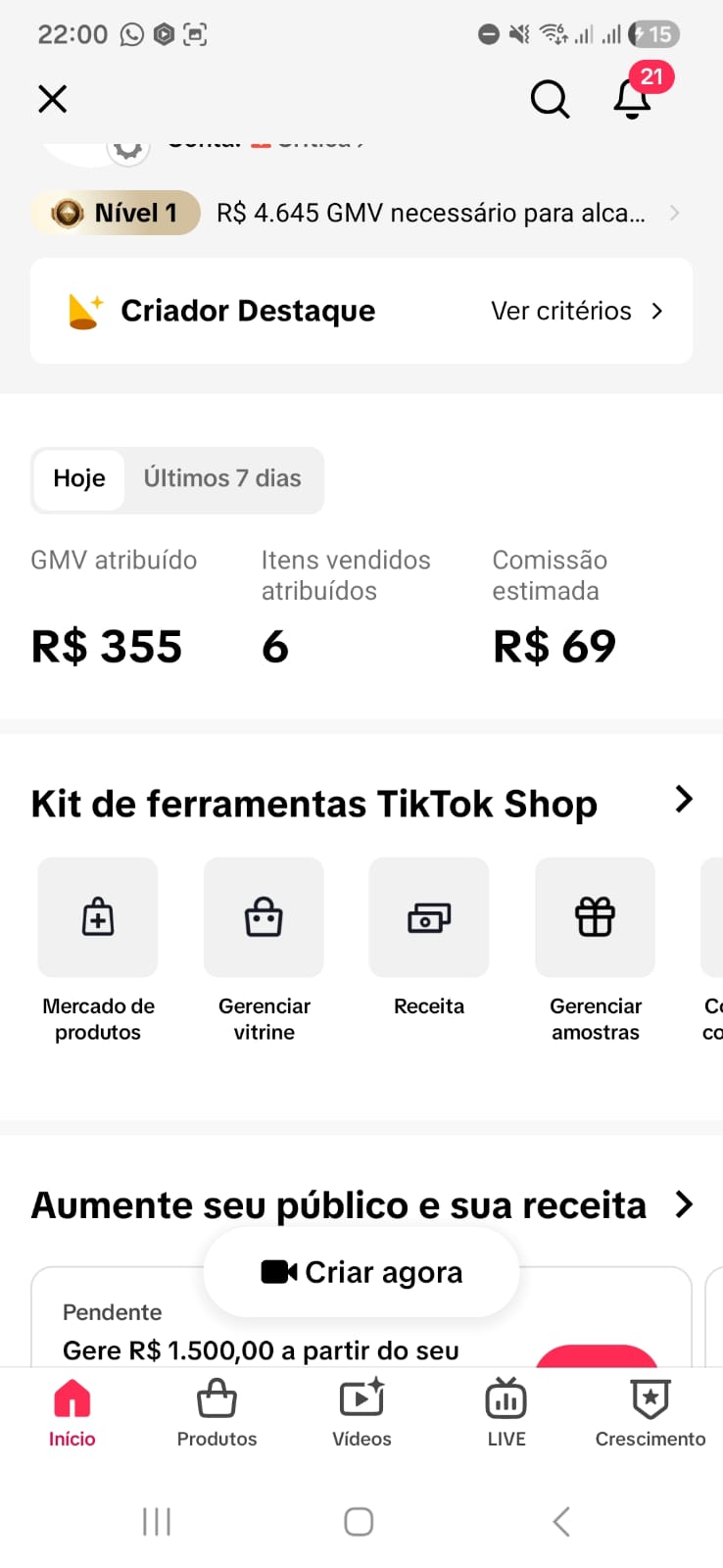Open the search magnifier icon
Viewport: 723px width, 1568px height.
click(550, 99)
